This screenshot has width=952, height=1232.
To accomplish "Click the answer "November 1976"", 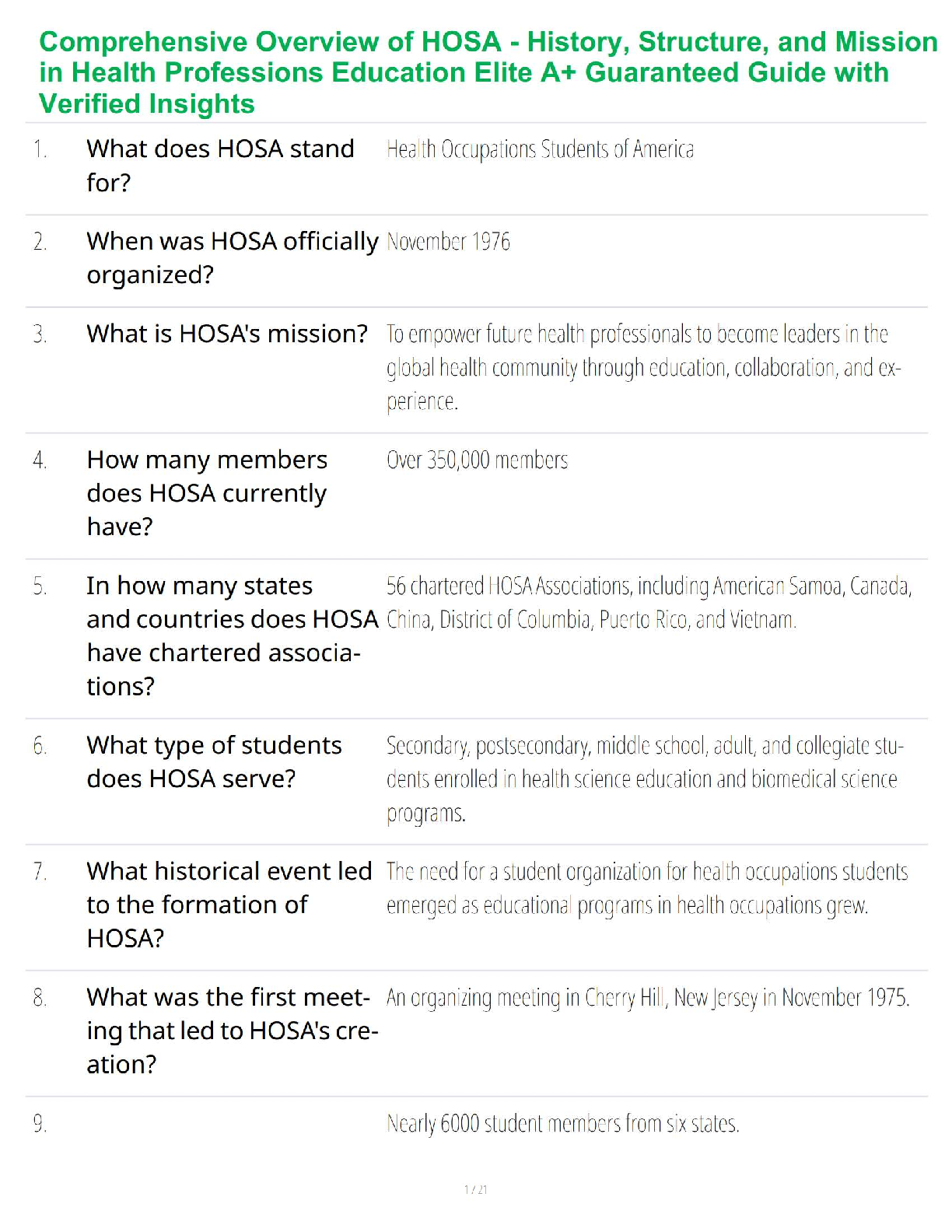I will pyautogui.click(x=448, y=242).
